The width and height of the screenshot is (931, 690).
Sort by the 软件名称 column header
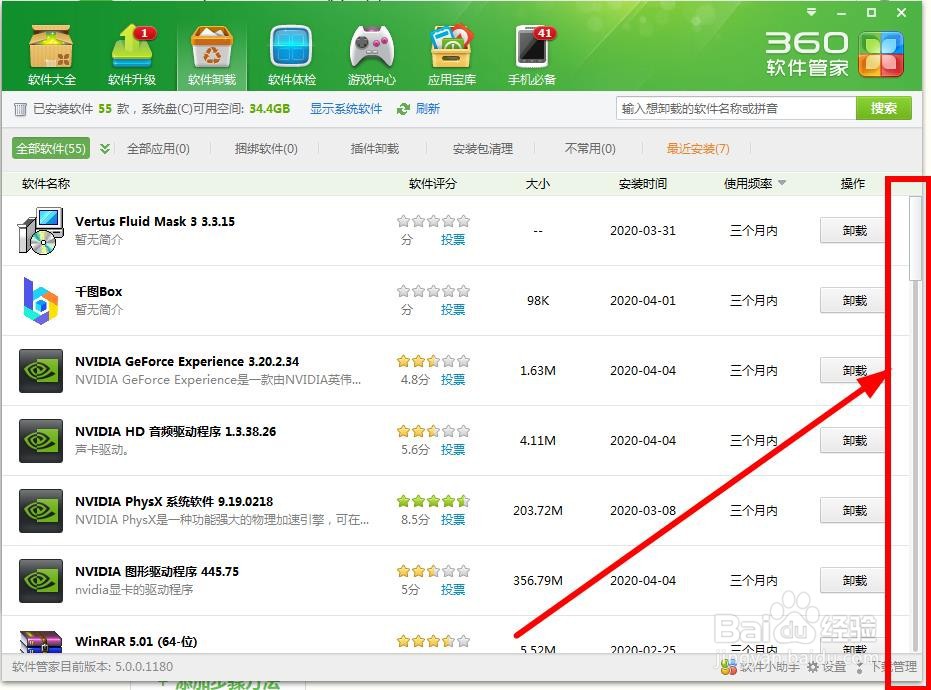pyautogui.click(x=46, y=183)
